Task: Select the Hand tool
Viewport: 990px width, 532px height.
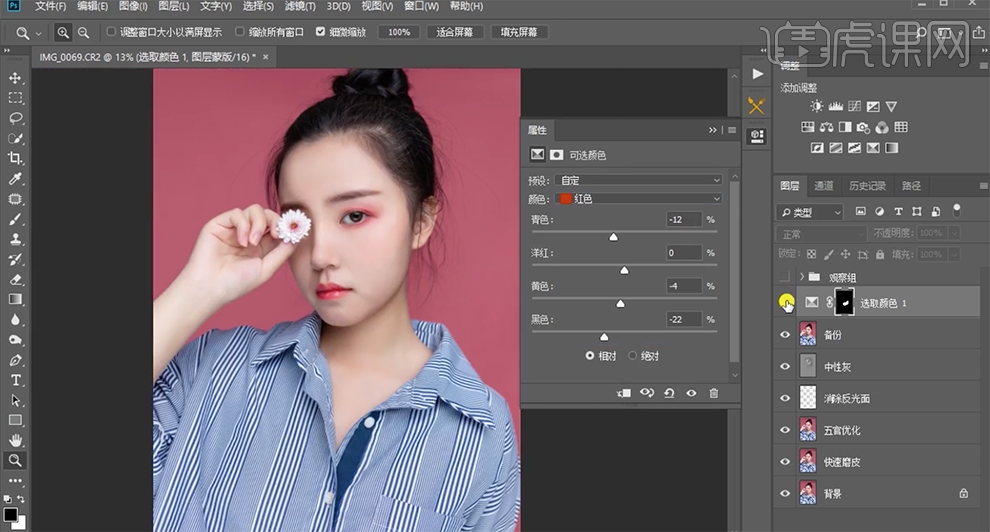Action: click(16, 440)
